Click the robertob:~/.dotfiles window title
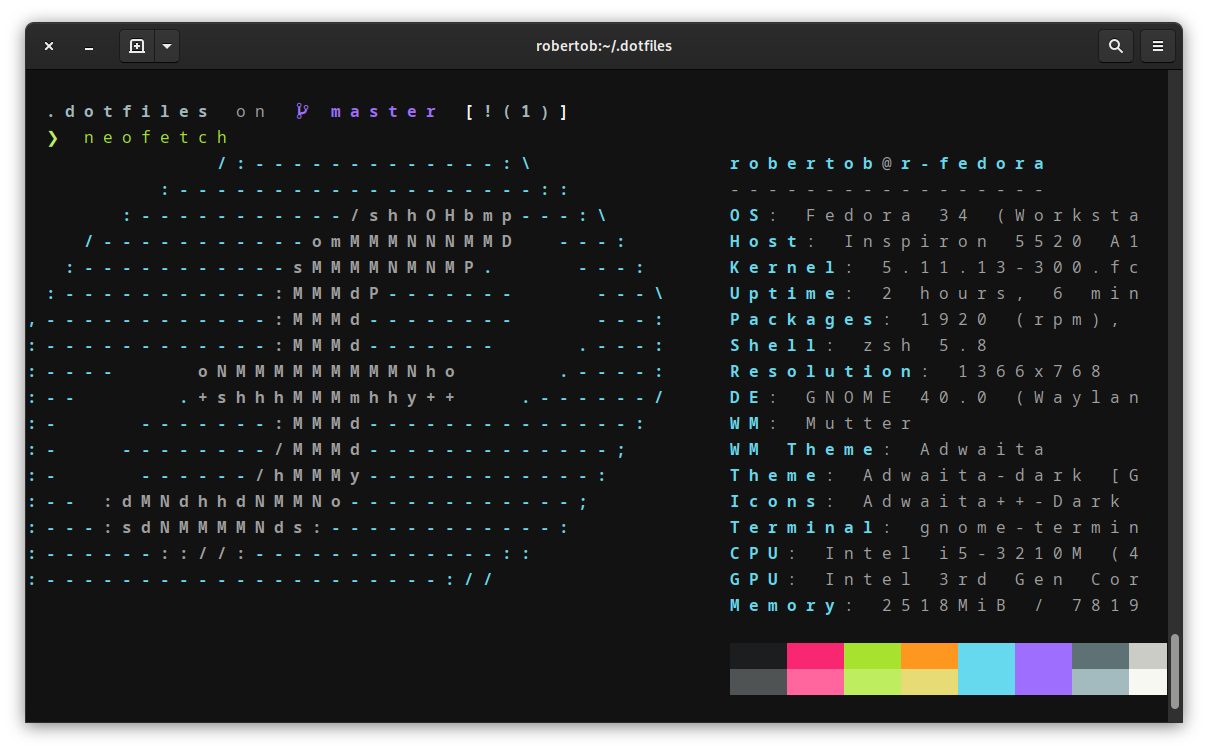The height and width of the screenshot is (751, 1208). 604,46
